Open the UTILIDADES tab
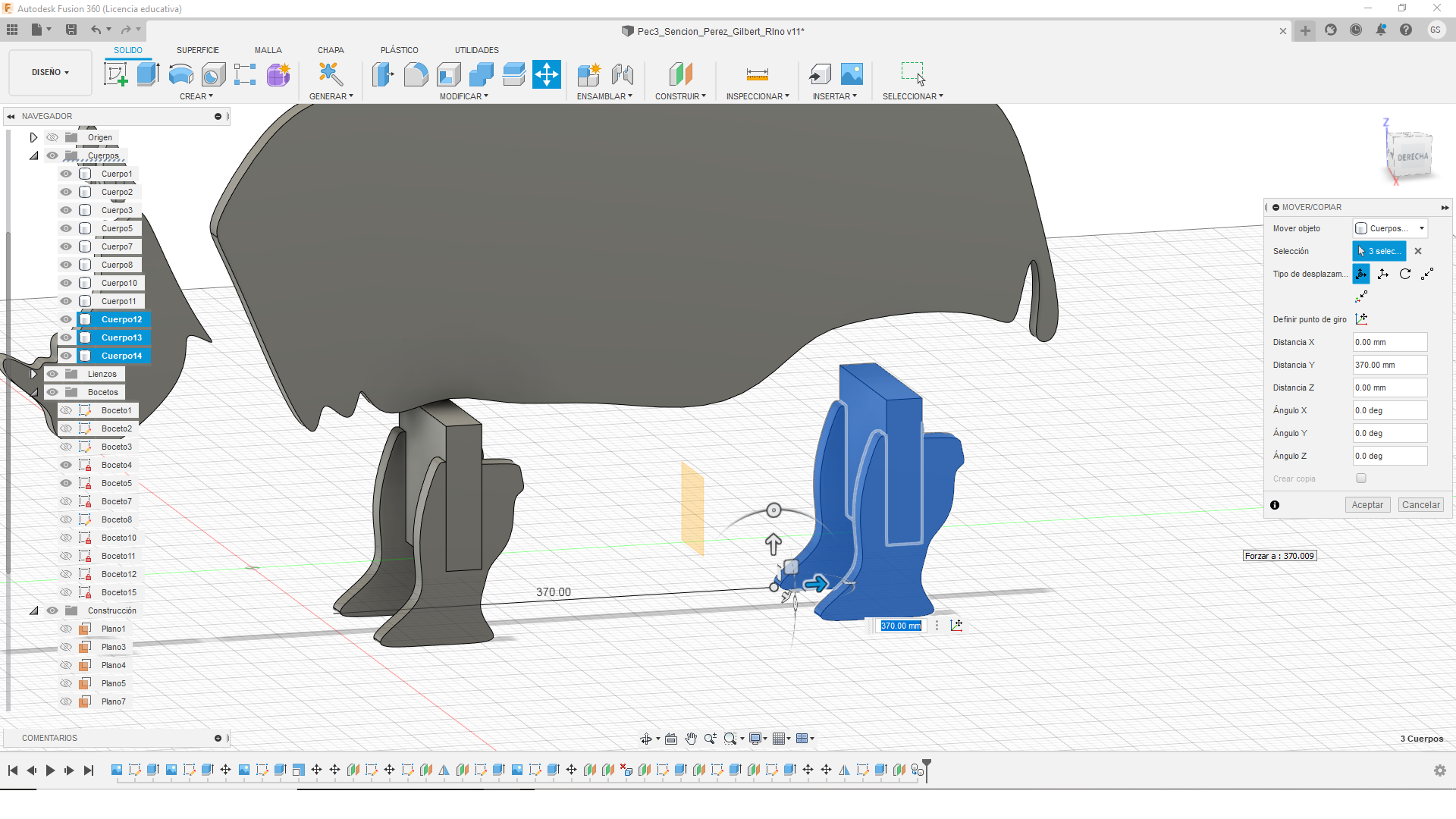The image size is (1456, 819). 476,50
